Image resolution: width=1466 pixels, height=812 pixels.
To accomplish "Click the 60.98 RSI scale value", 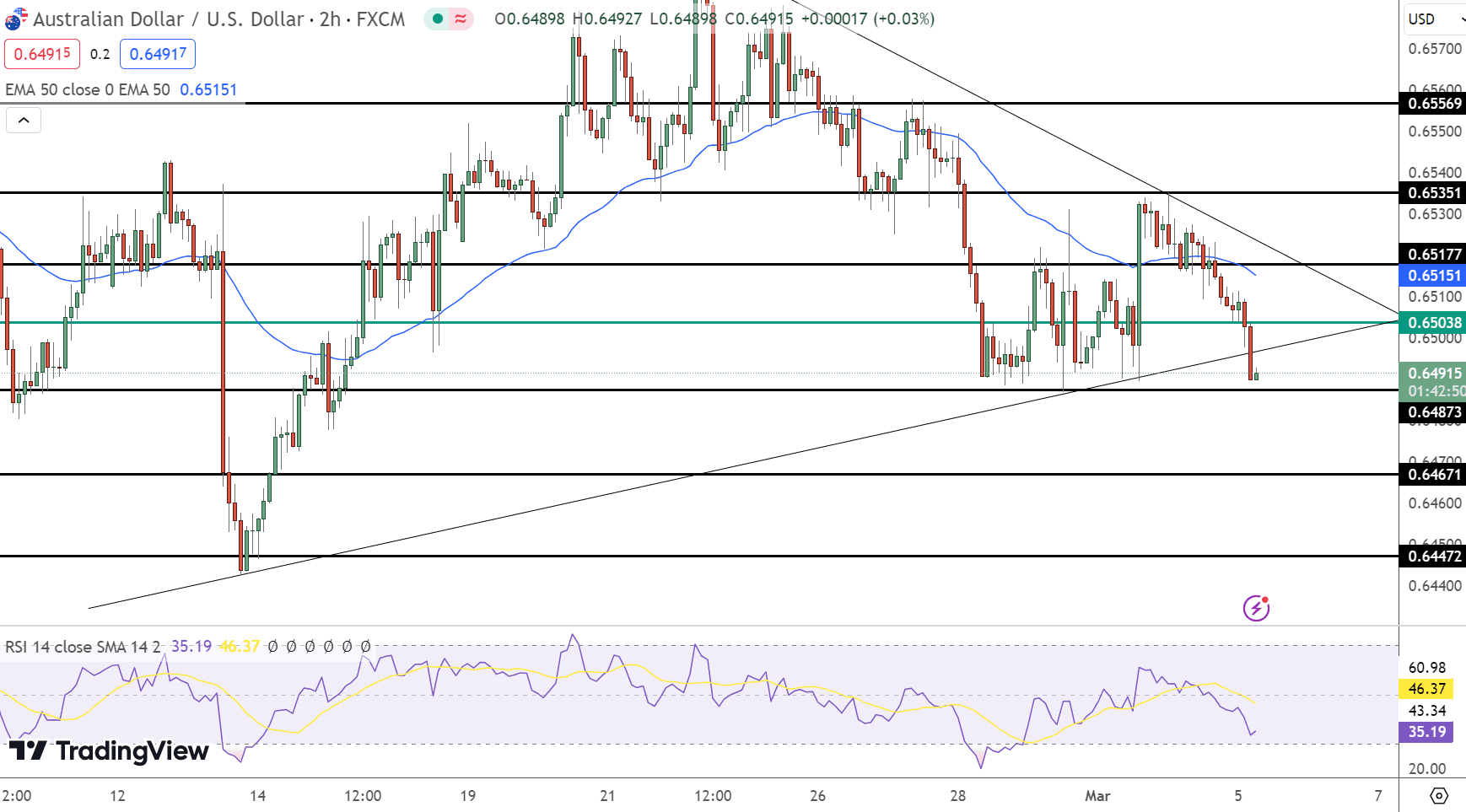I will pos(1427,668).
